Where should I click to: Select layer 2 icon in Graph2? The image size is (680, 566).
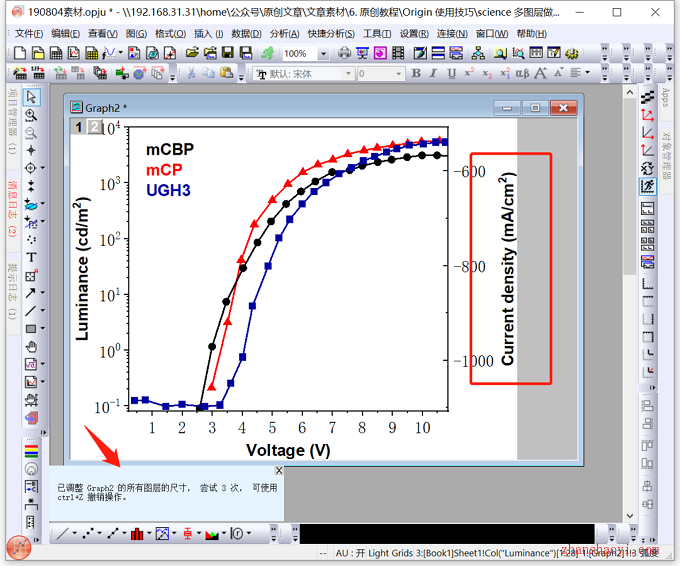coord(94,127)
